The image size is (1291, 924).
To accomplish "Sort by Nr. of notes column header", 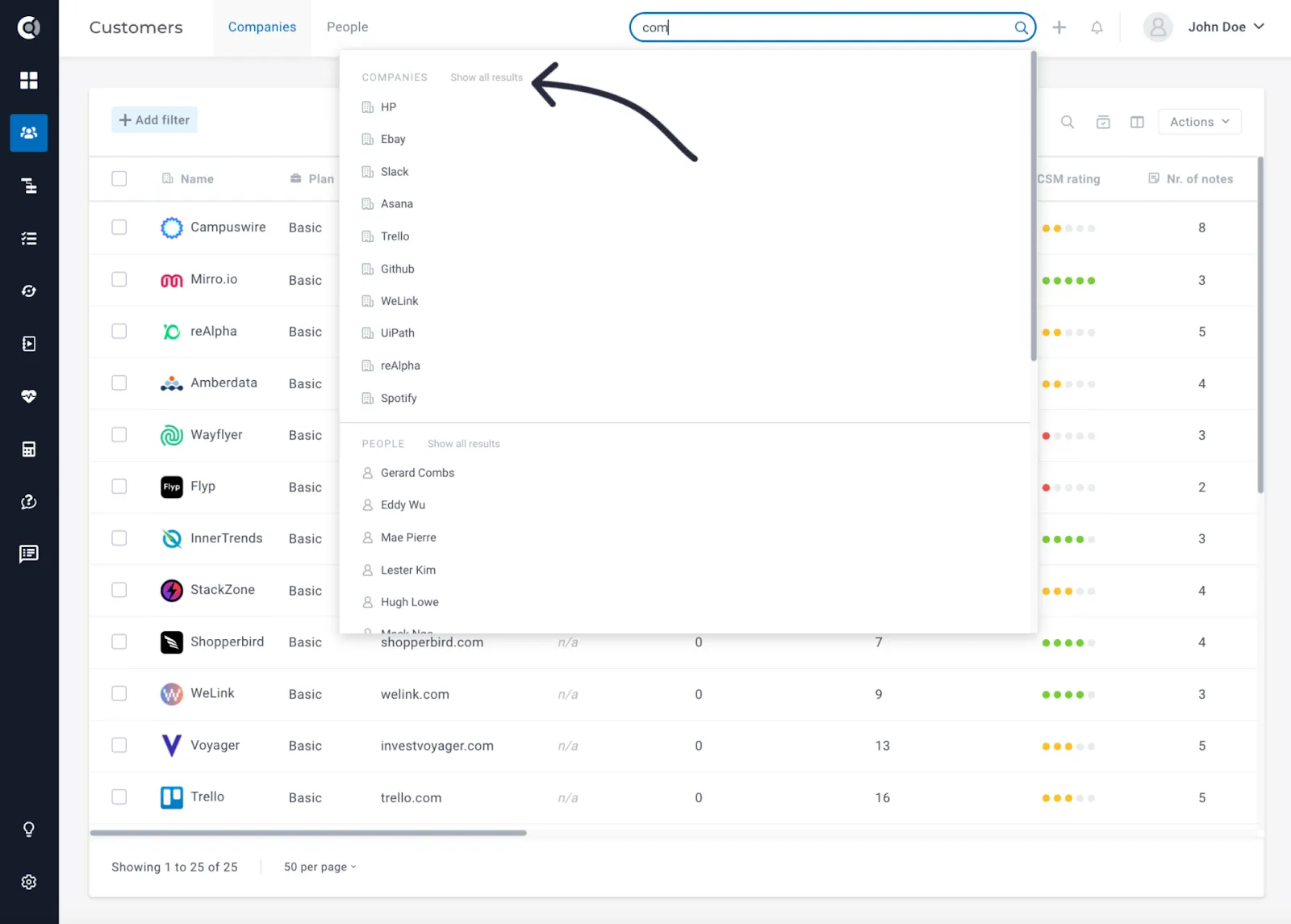I will [x=1191, y=179].
